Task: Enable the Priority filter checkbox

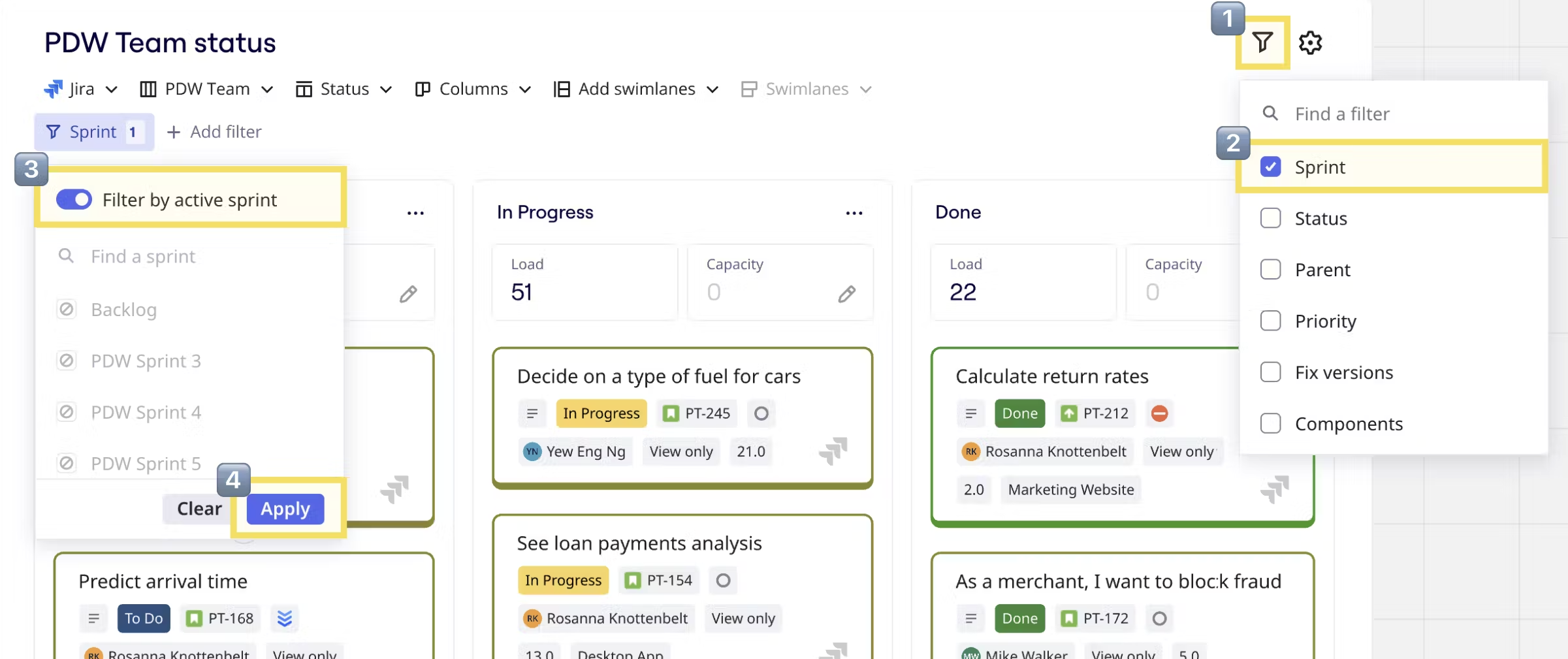Action: point(1270,321)
